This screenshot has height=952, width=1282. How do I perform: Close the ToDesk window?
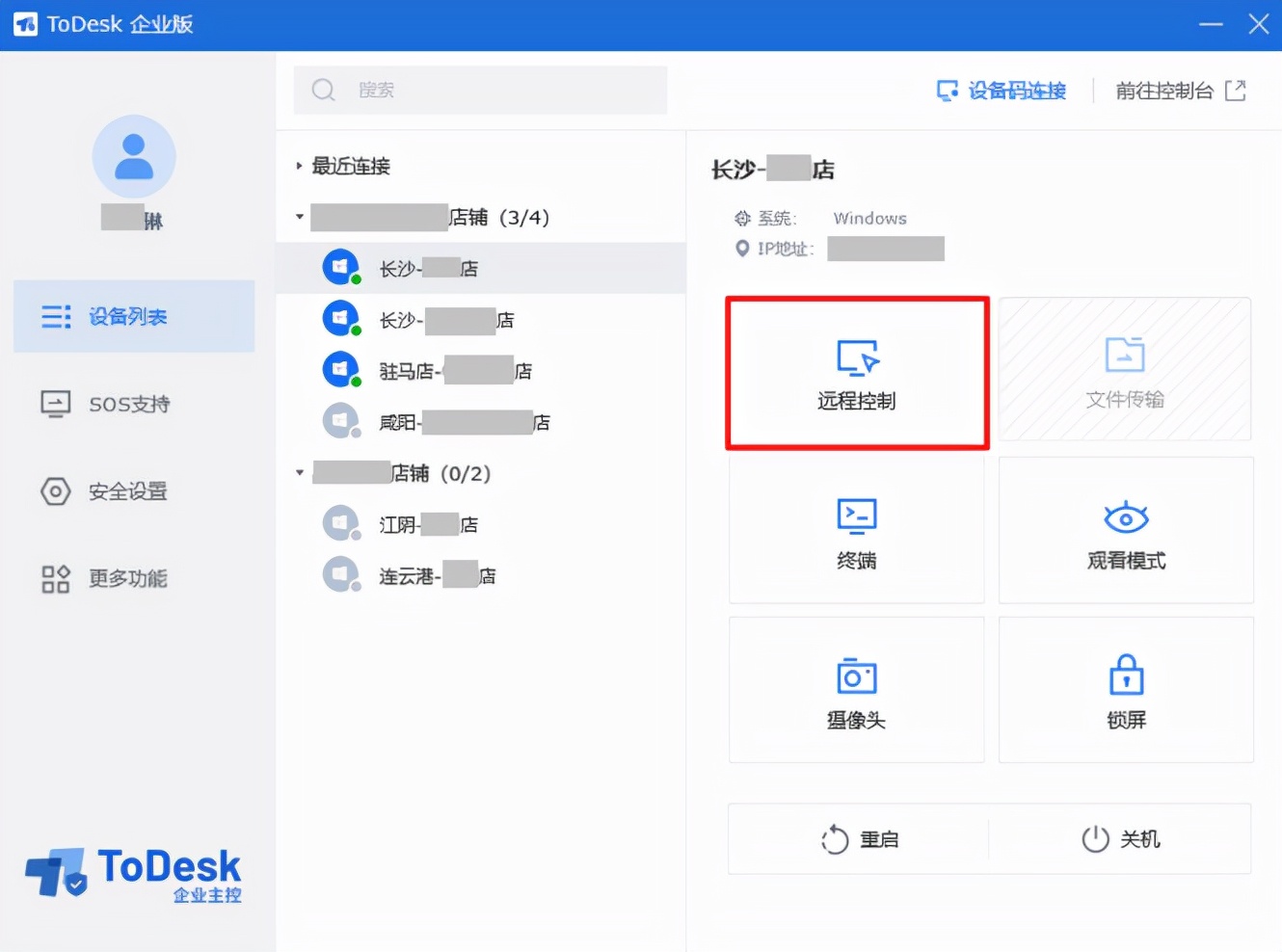pyautogui.click(x=1259, y=24)
